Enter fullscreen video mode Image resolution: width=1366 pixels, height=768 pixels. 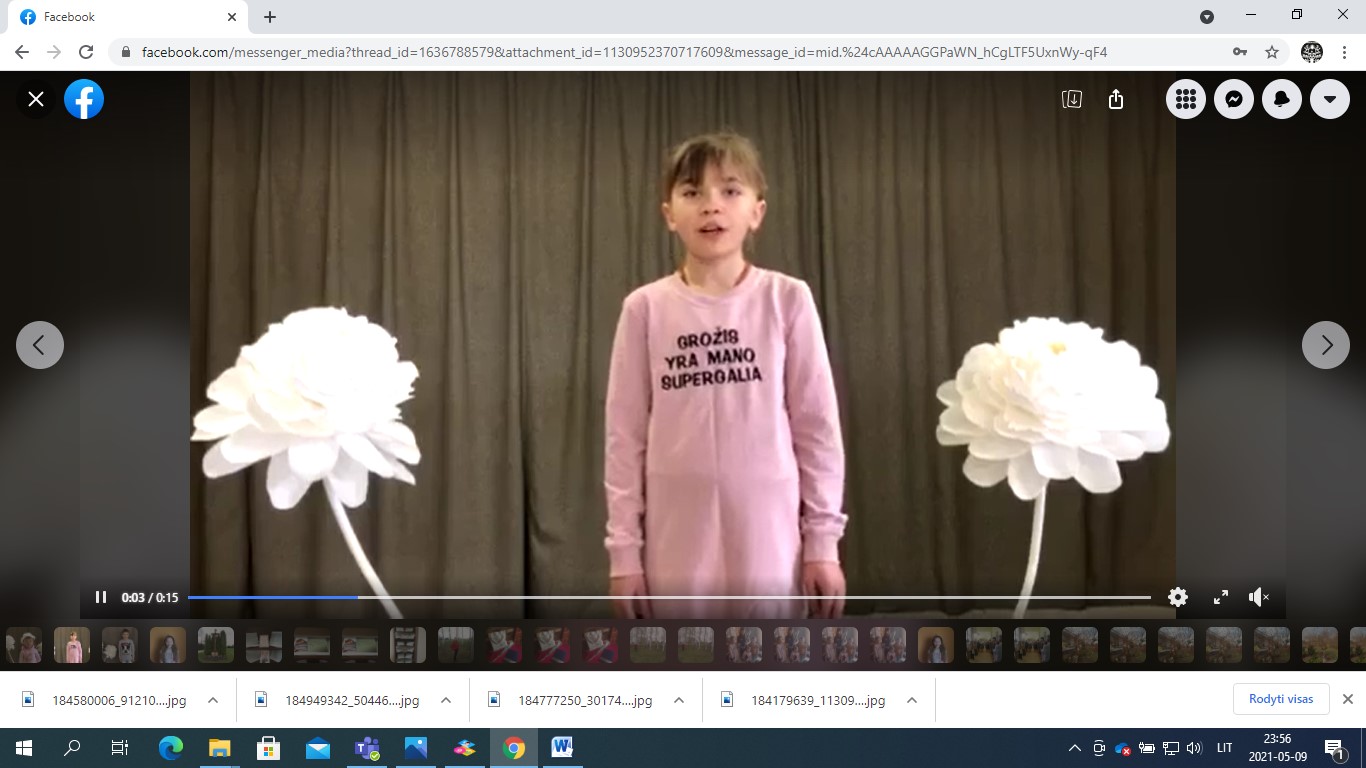coord(1221,597)
